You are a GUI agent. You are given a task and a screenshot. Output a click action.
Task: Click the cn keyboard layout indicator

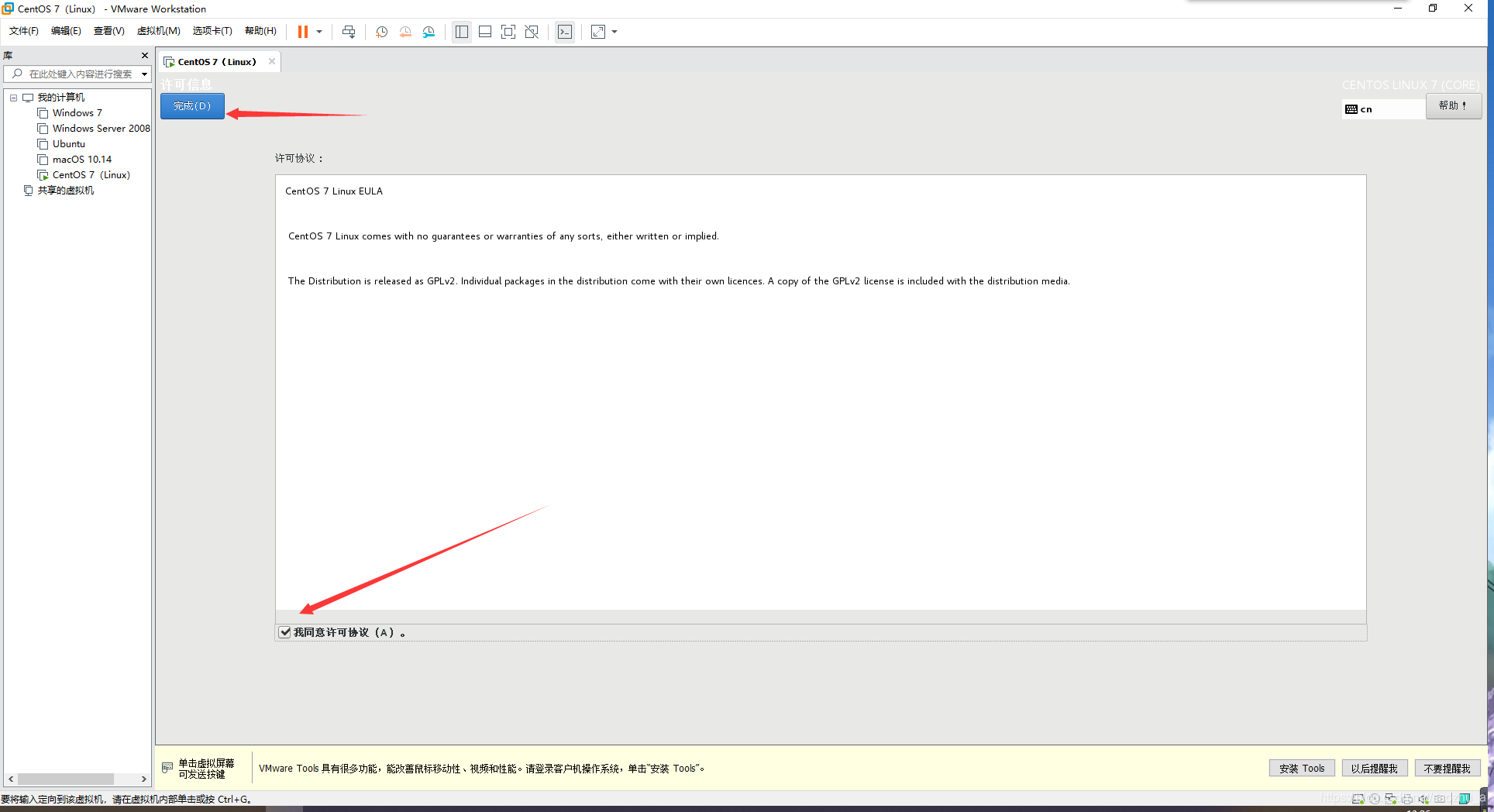pyautogui.click(x=1384, y=109)
